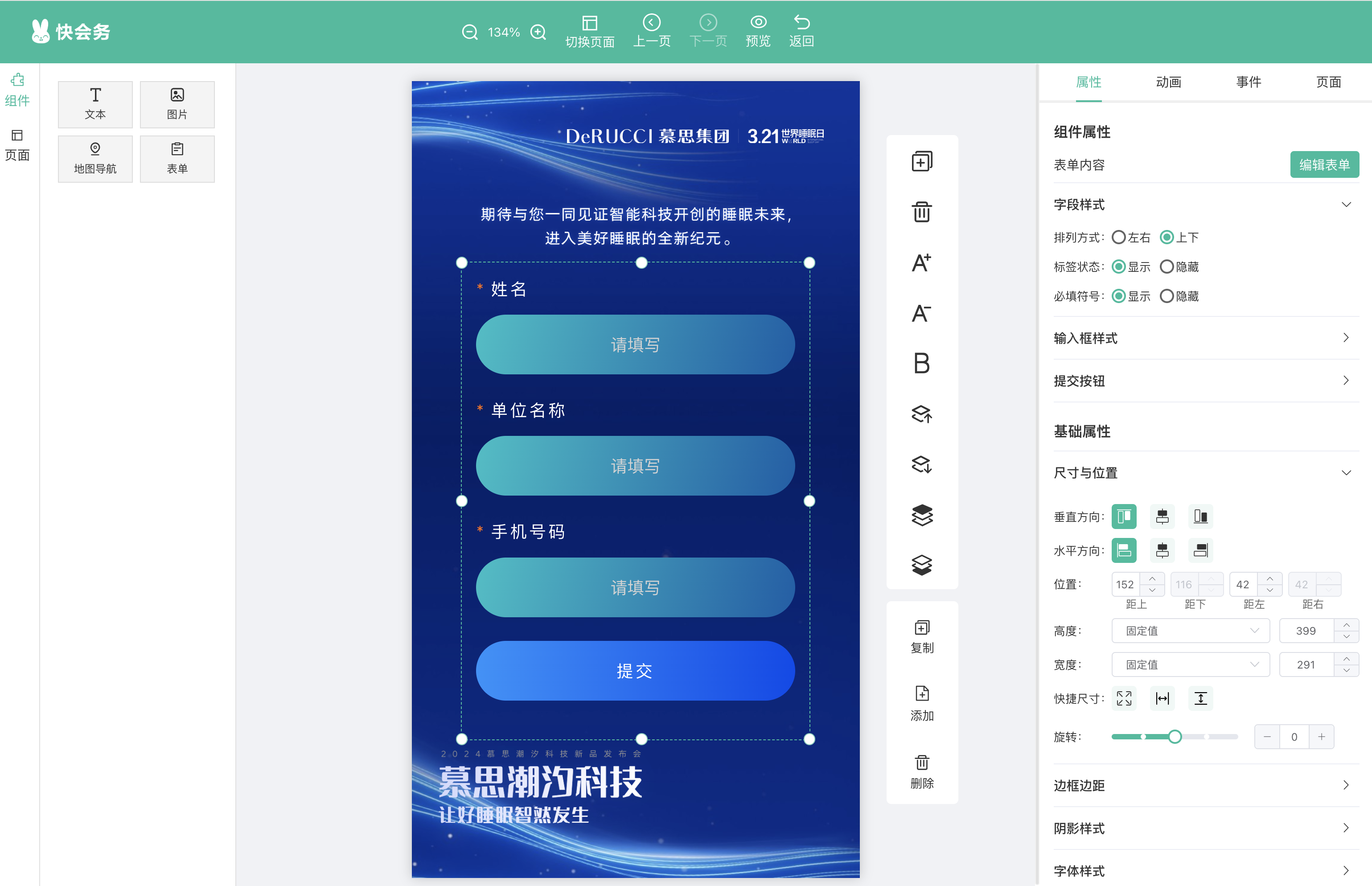Image resolution: width=1372 pixels, height=886 pixels.
Task: Align top in 垂直方向
Action: [1123, 516]
